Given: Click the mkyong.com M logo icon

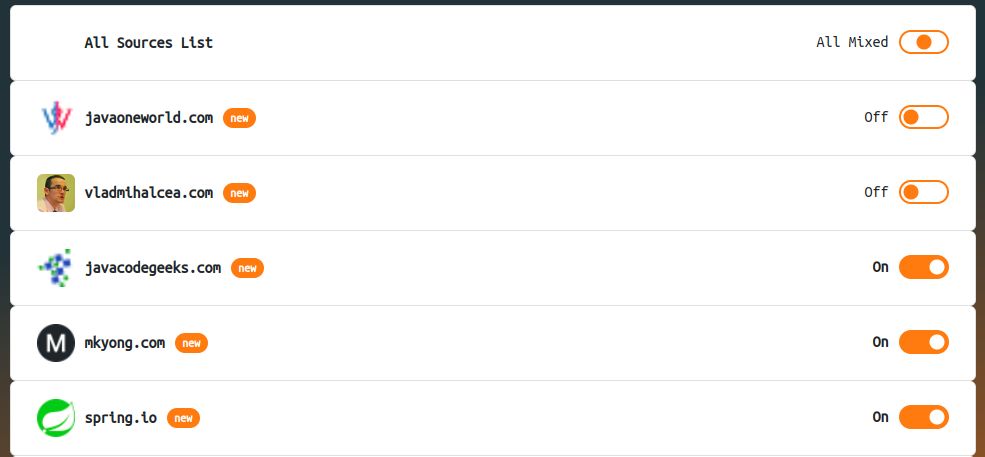Looking at the screenshot, I should (56, 343).
